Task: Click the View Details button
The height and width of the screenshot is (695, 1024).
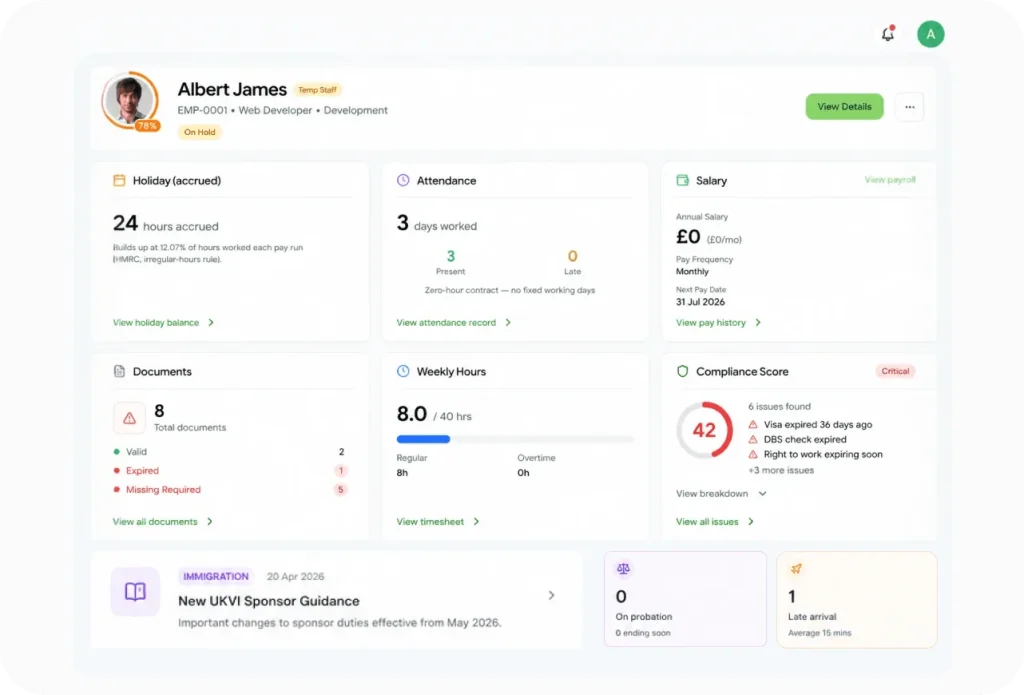Action: pos(844,106)
